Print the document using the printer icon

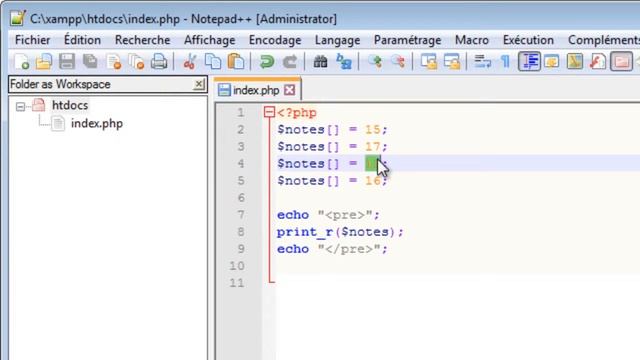(159, 62)
